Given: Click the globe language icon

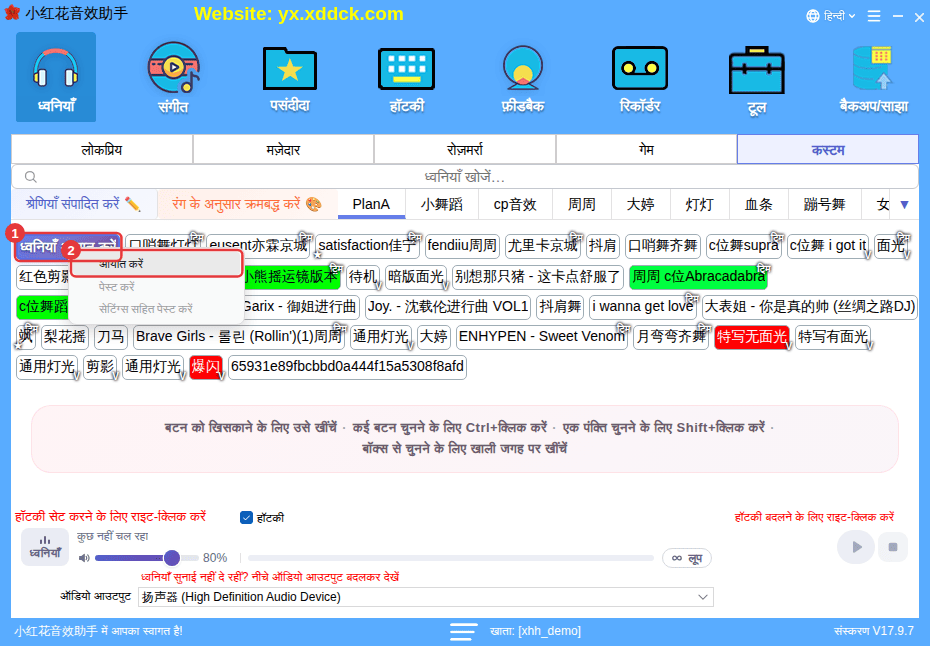Looking at the screenshot, I should pos(813,16).
